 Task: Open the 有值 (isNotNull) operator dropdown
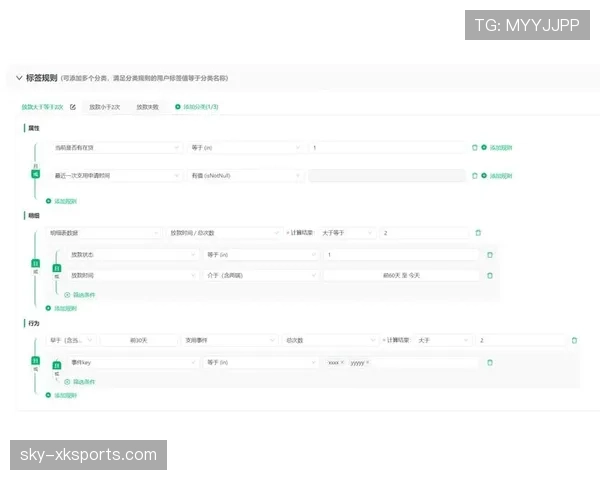tap(245, 175)
